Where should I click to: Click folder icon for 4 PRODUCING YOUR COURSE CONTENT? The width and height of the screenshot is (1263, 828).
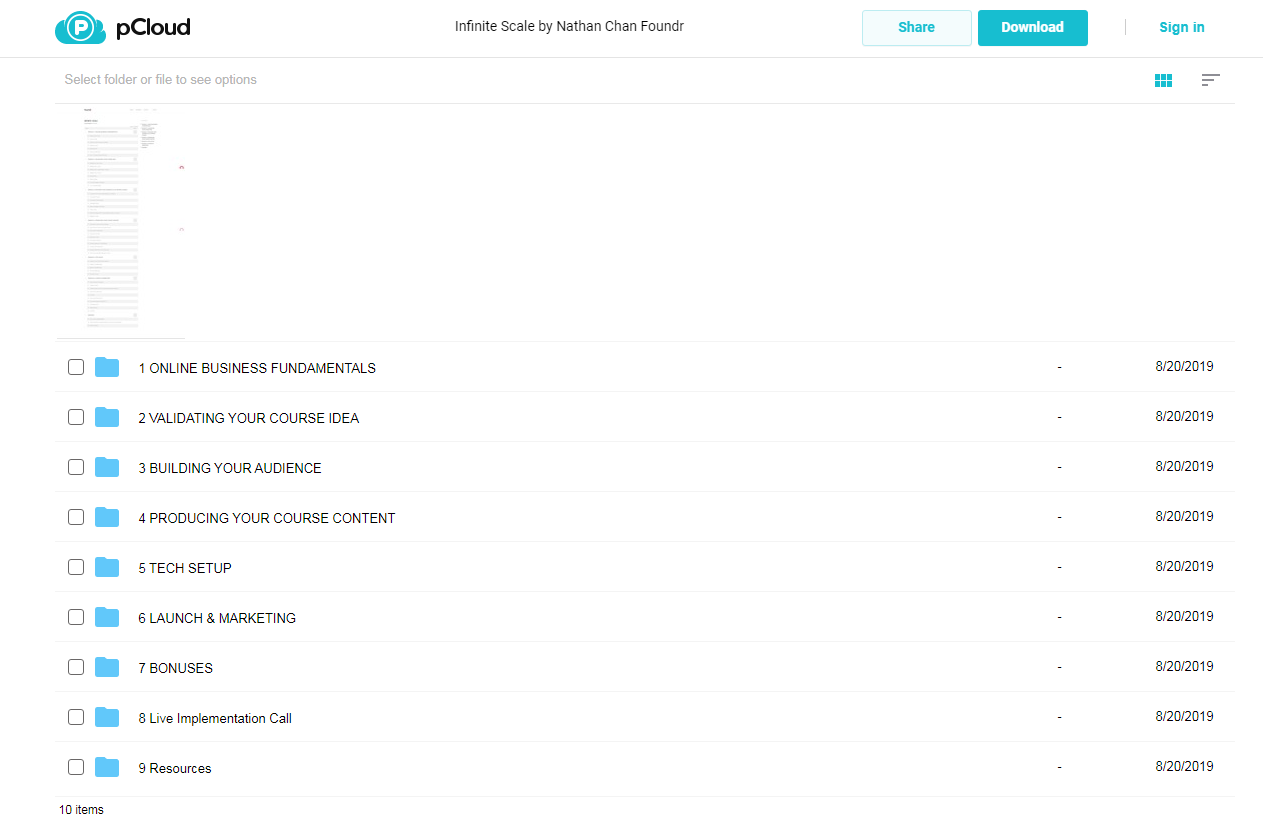tap(107, 517)
